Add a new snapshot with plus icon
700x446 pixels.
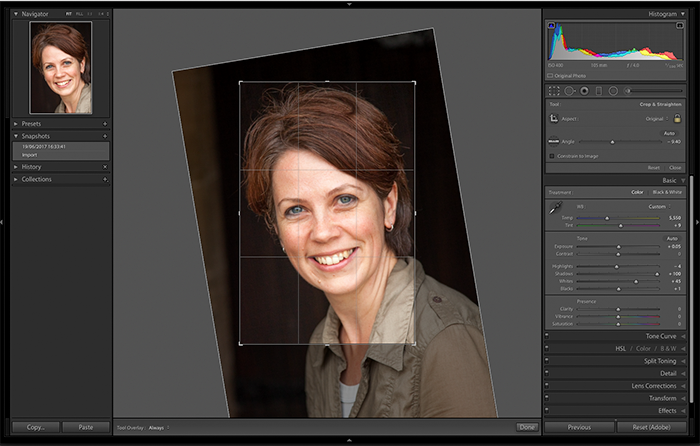[x=105, y=136]
